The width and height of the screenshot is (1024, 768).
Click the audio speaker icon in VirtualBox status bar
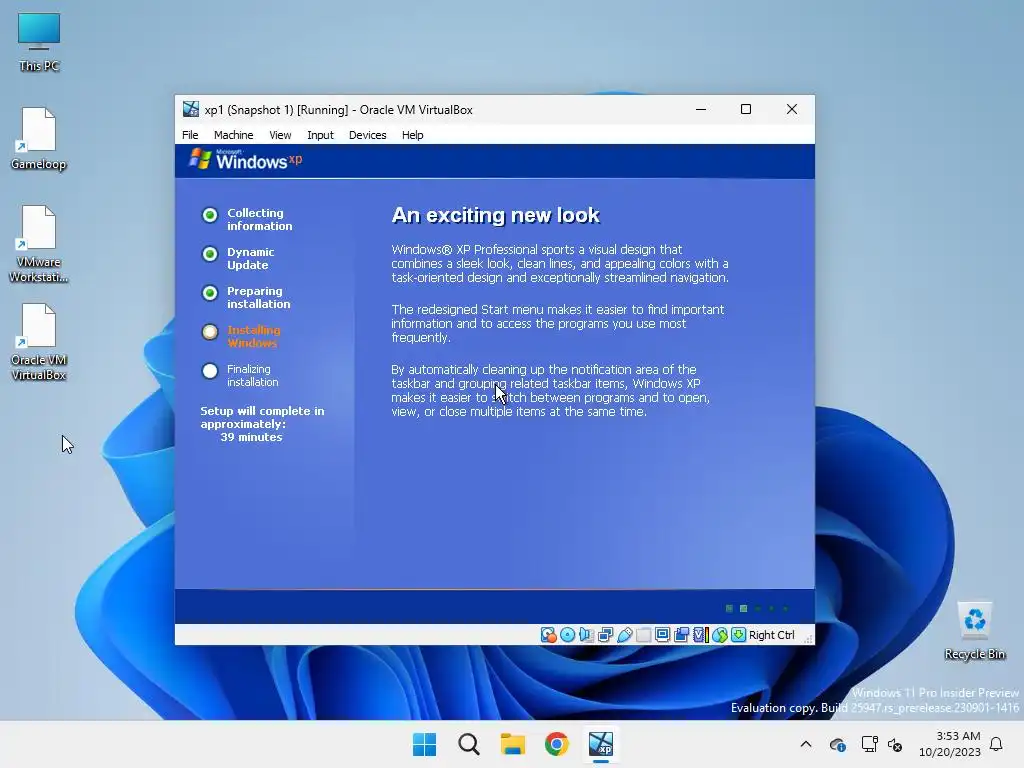point(586,635)
